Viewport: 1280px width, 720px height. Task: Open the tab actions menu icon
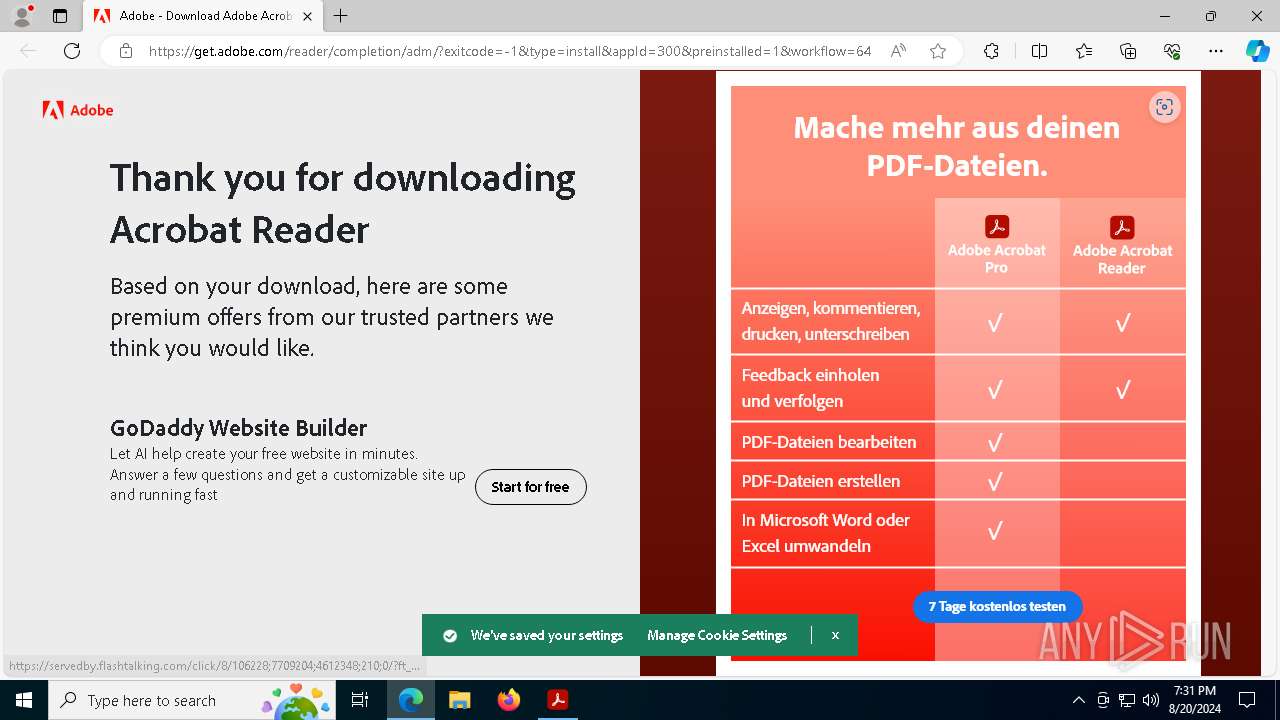pos(60,16)
